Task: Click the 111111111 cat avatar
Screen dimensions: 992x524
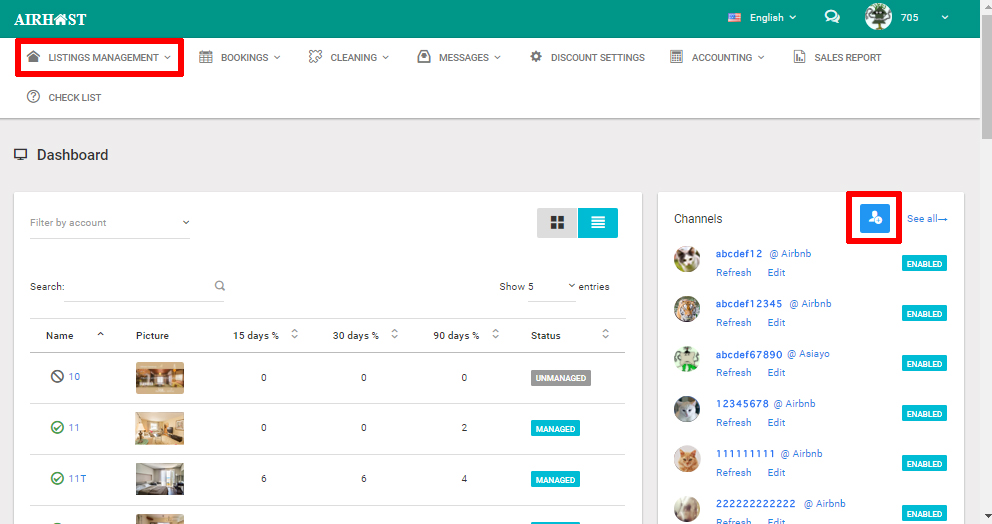Action: (x=687, y=459)
